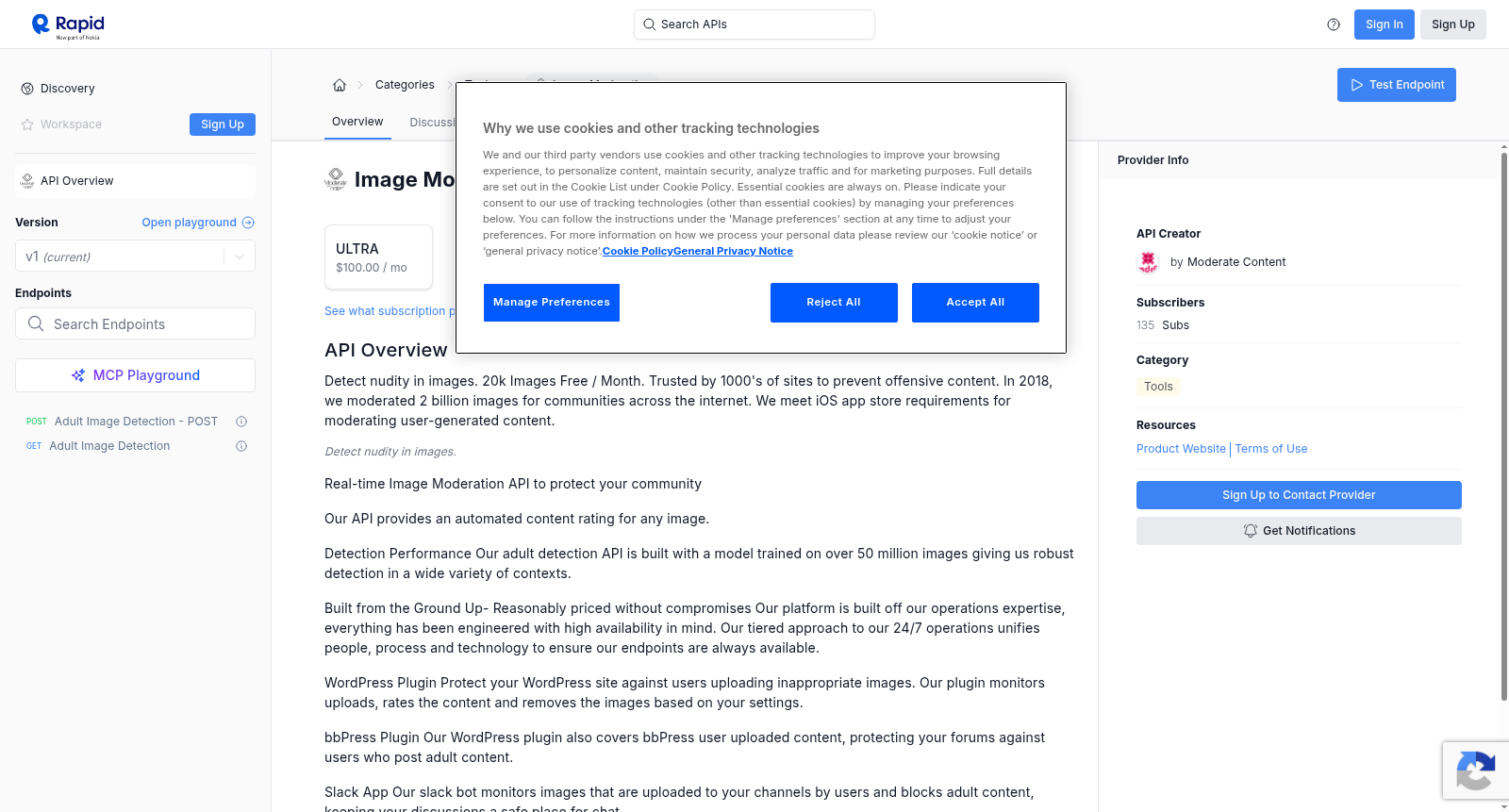
Task: Open Terms of Use link
Action: tap(1271, 449)
